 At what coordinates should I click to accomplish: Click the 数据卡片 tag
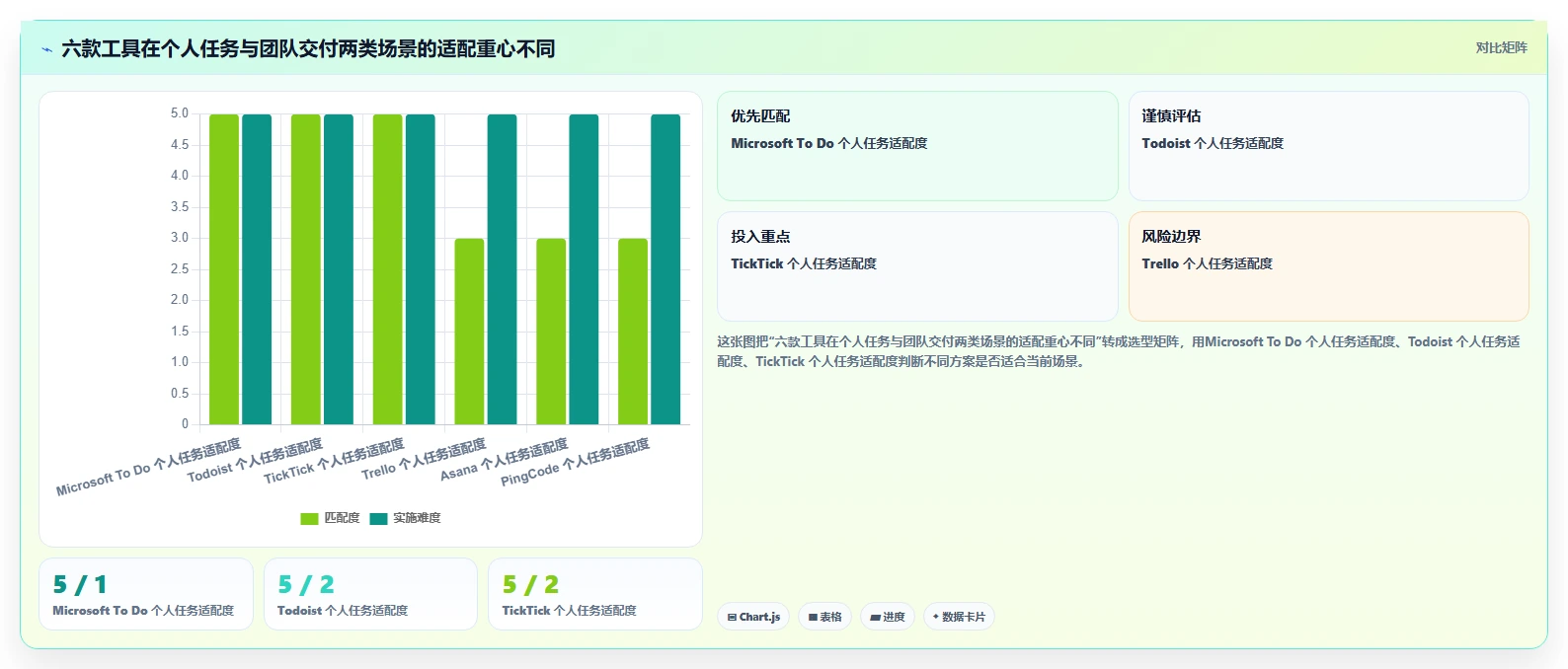(959, 617)
